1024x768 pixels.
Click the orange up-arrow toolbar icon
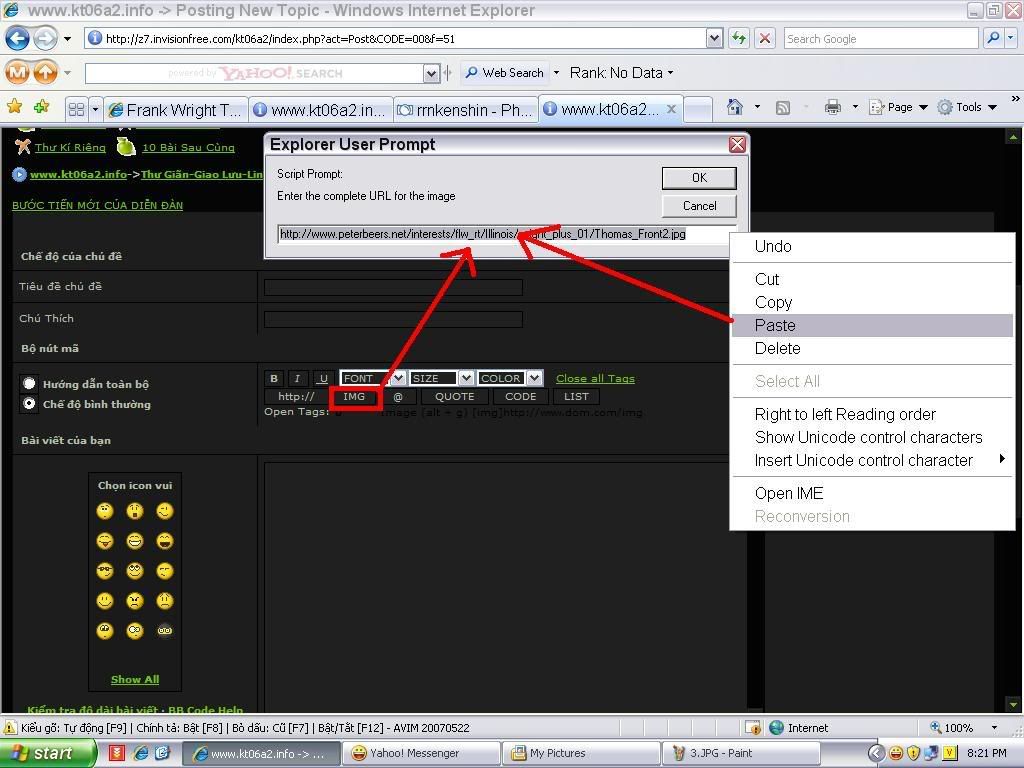[45, 72]
